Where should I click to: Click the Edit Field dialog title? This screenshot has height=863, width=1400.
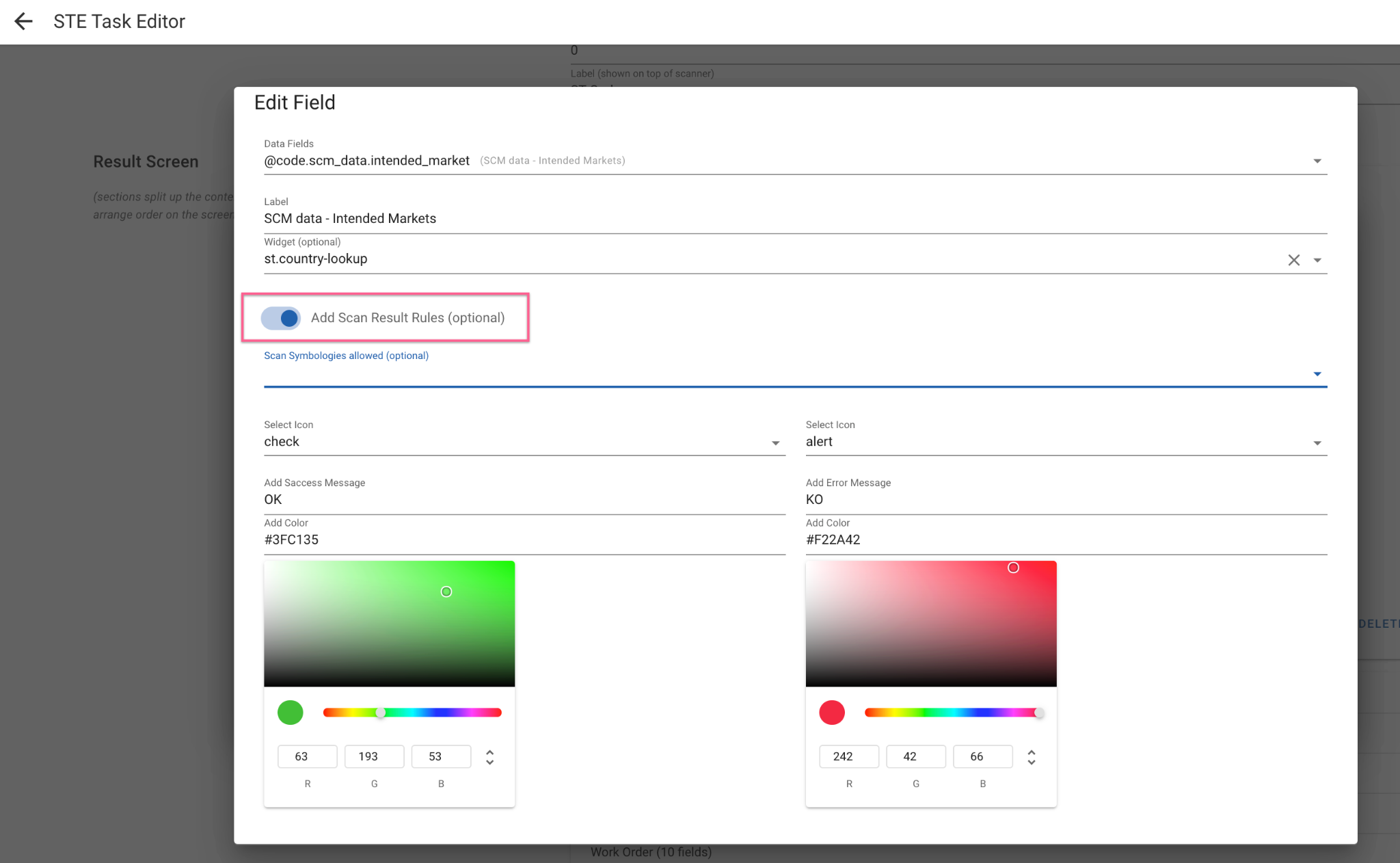pyautogui.click(x=295, y=103)
